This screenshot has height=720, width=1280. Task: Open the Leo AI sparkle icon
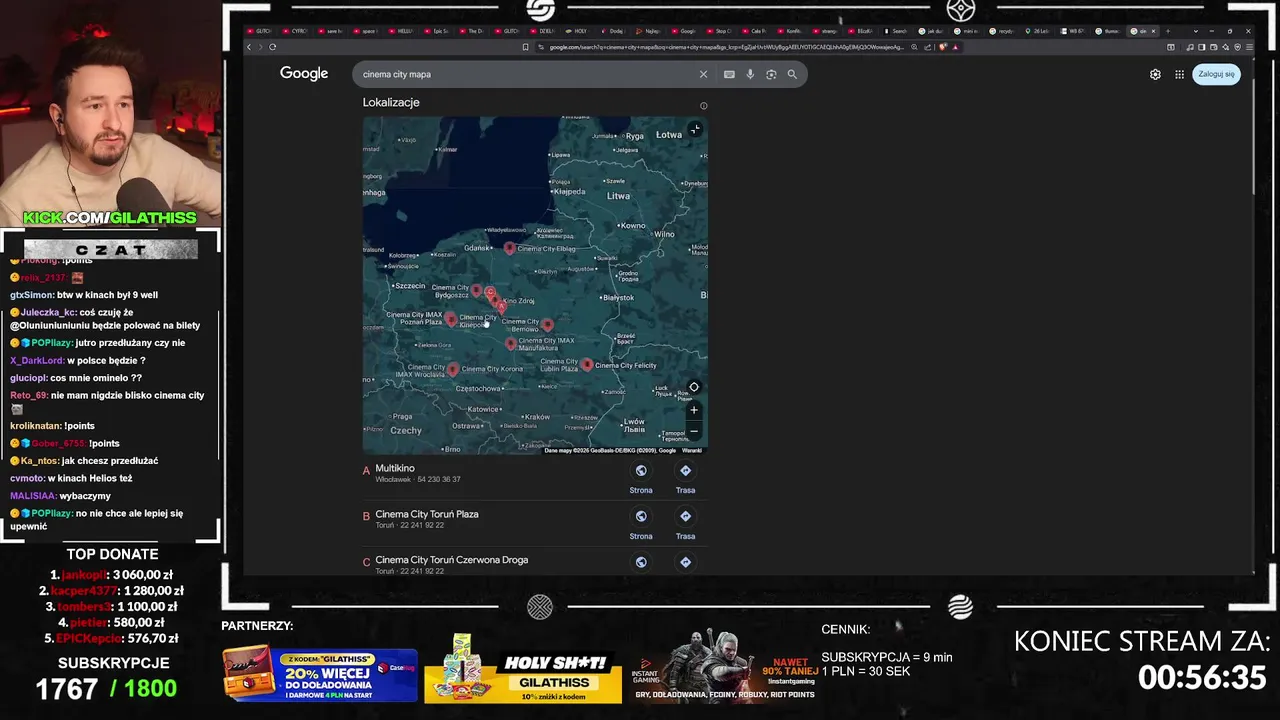pyautogui.click(x=1226, y=47)
